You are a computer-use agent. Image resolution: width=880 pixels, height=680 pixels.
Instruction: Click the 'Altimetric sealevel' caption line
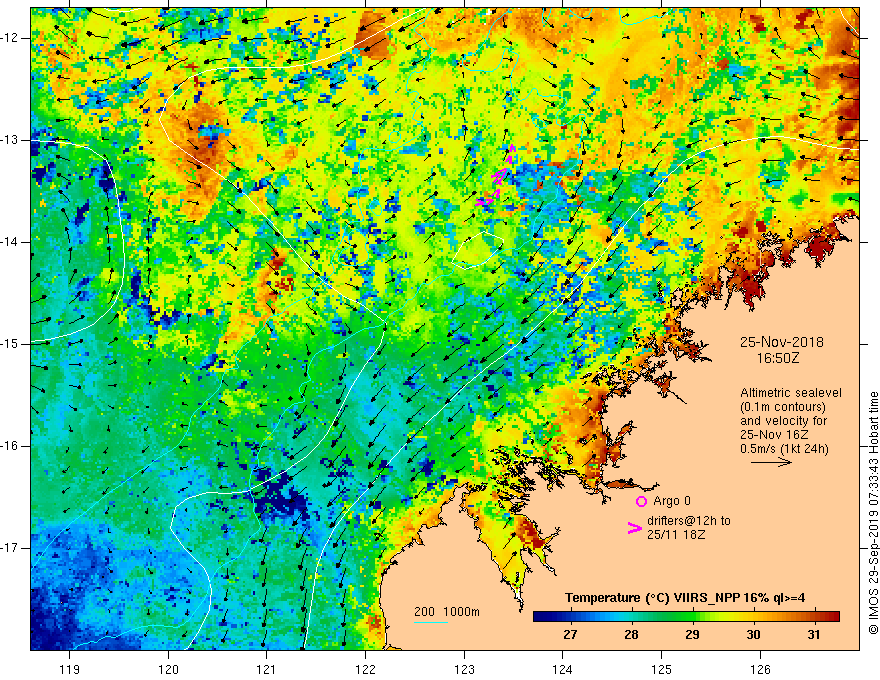791,393
